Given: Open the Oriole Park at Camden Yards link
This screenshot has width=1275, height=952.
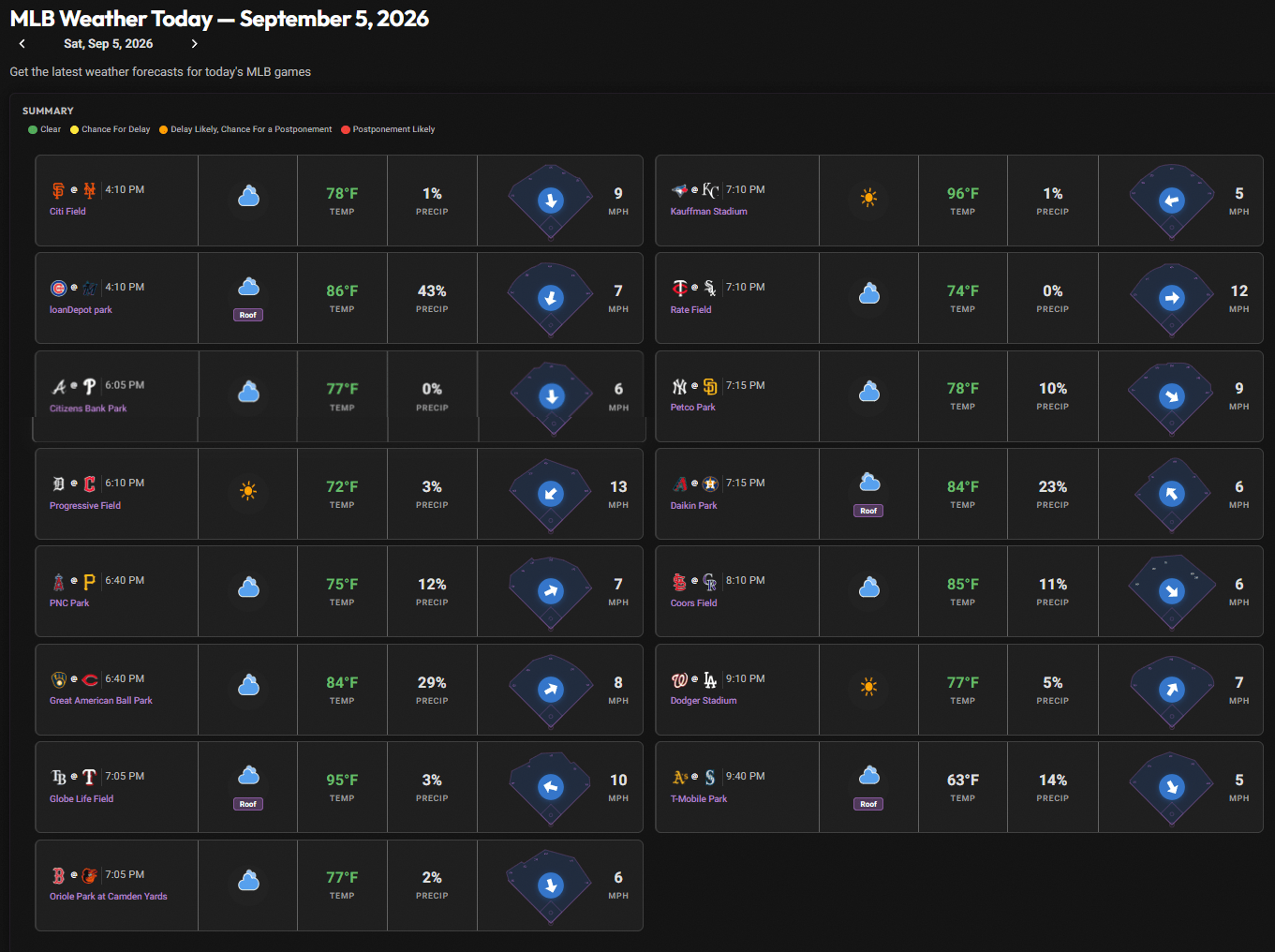Looking at the screenshot, I should 109,897.
